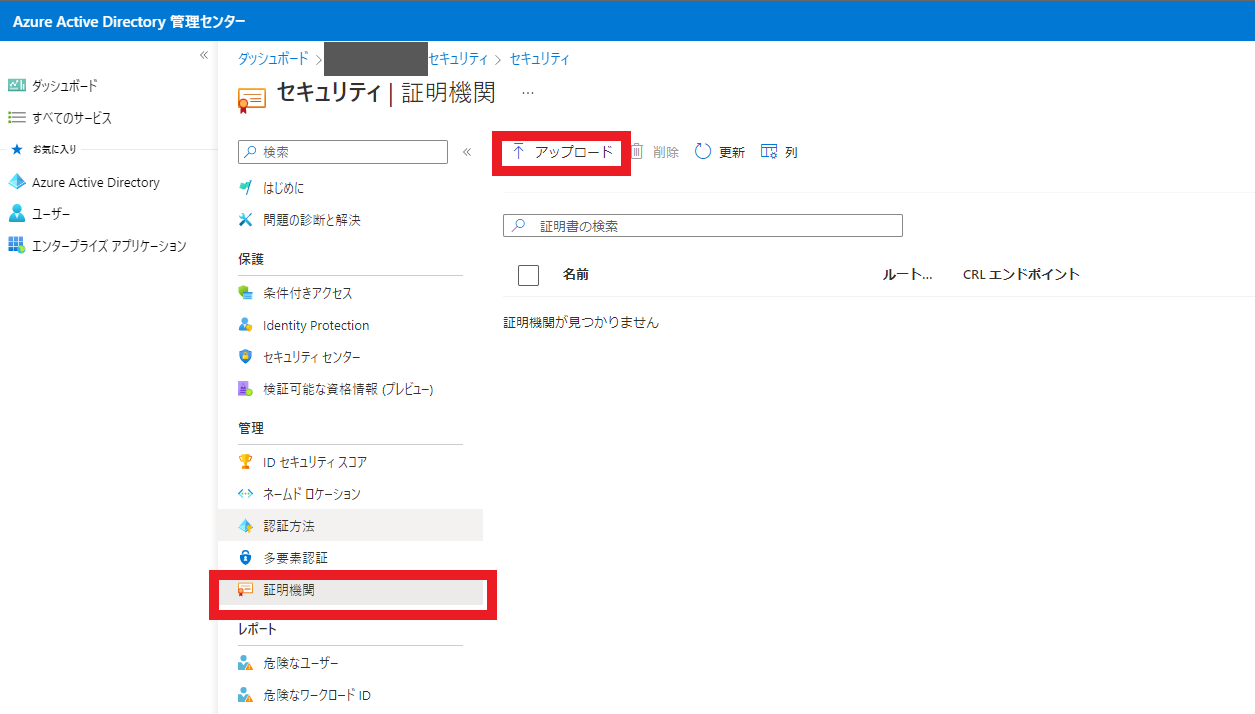Image resolution: width=1255 pixels, height=714 pixels.
Task: Click the 危険なユーザー icon
Action: coord(245,663)
